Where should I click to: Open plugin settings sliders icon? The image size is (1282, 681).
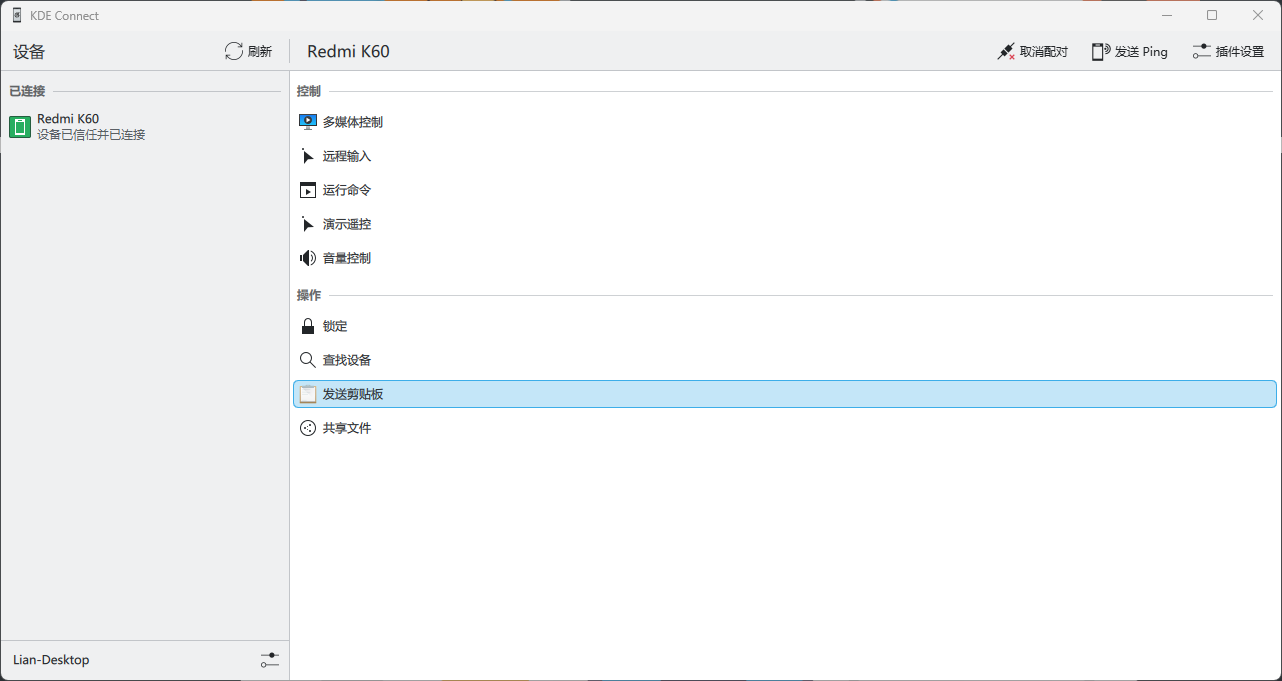pyautogui.click(x=1202, y=51)
